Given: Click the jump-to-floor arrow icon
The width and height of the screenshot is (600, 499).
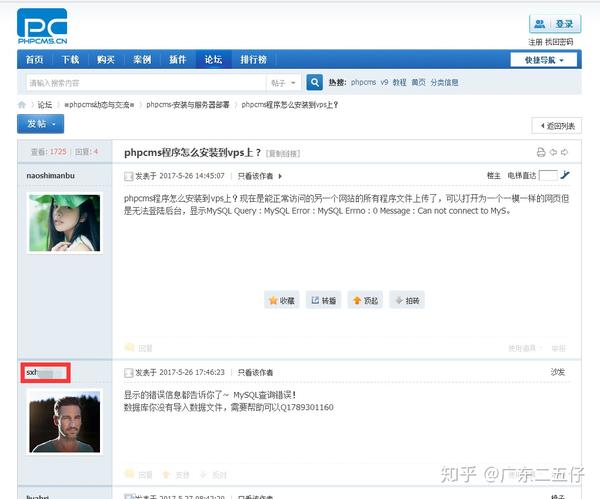Looking at the screenshot, I should click(565, 175).
